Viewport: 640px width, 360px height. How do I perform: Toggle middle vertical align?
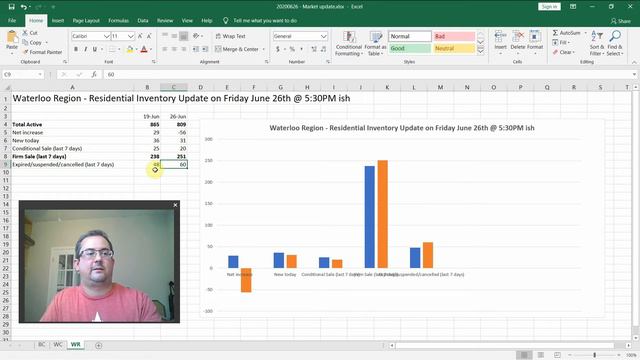tap(174, 36)
